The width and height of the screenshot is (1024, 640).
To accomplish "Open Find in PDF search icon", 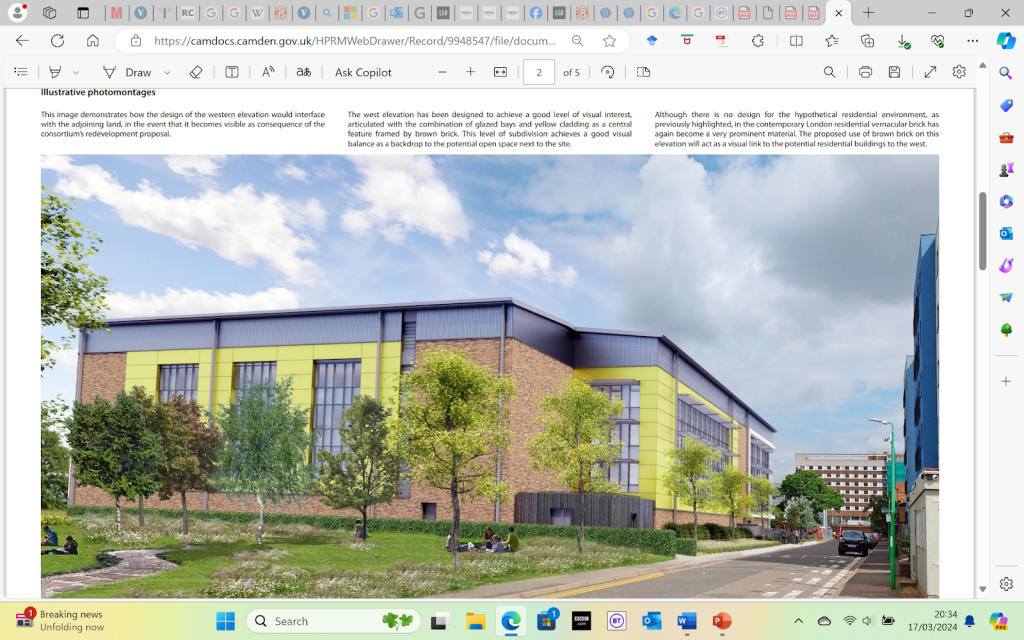I will pyautogui.click(x=829, y=72).
